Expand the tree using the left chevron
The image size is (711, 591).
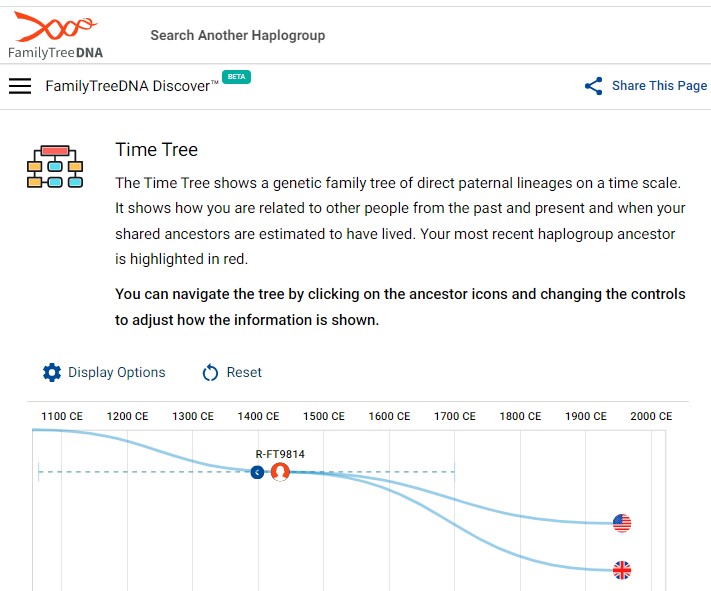pos(257,472)
